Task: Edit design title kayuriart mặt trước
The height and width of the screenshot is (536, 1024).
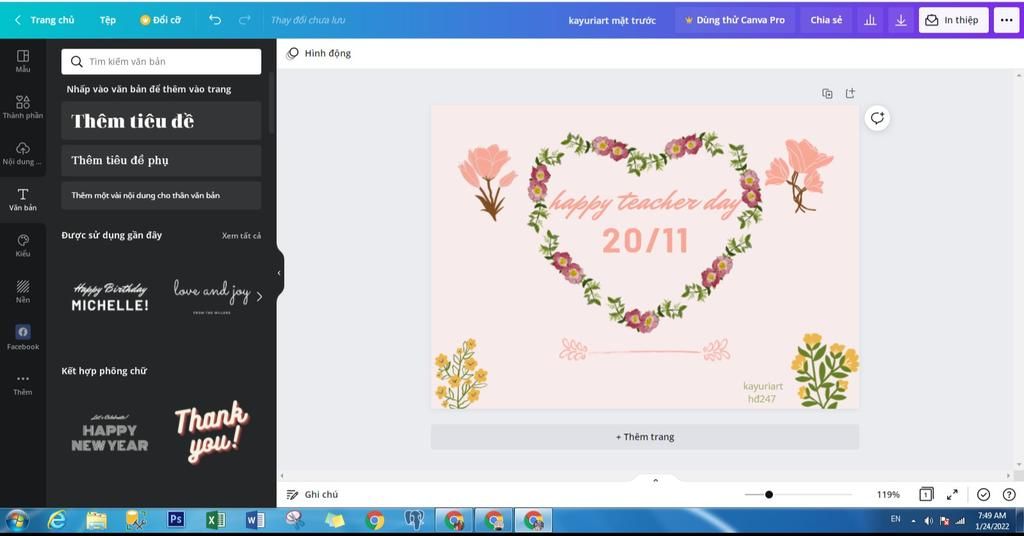Action: tap(612, 20)
